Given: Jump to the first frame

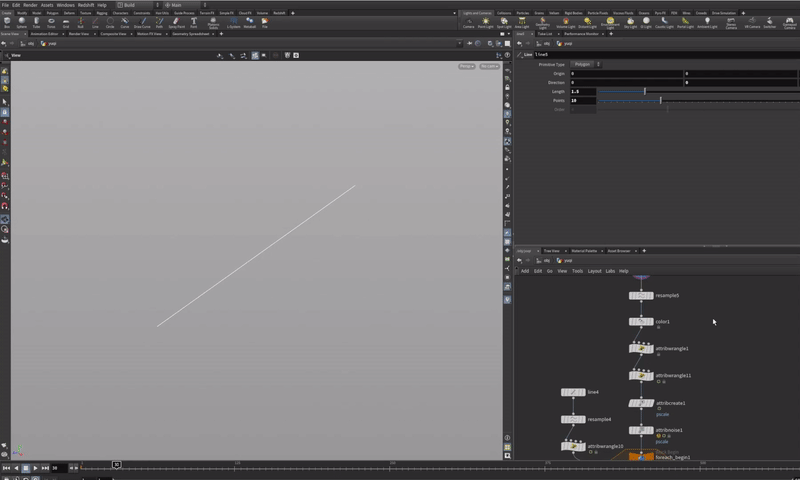Looking at the screenshot, I should click(6, 468).
